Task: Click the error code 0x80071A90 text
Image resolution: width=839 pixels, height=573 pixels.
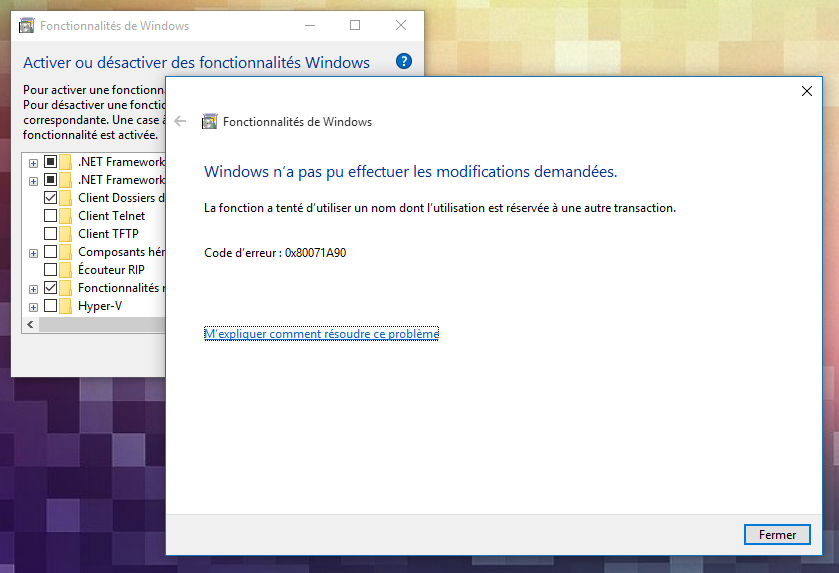Action: (x=316, y=253)
